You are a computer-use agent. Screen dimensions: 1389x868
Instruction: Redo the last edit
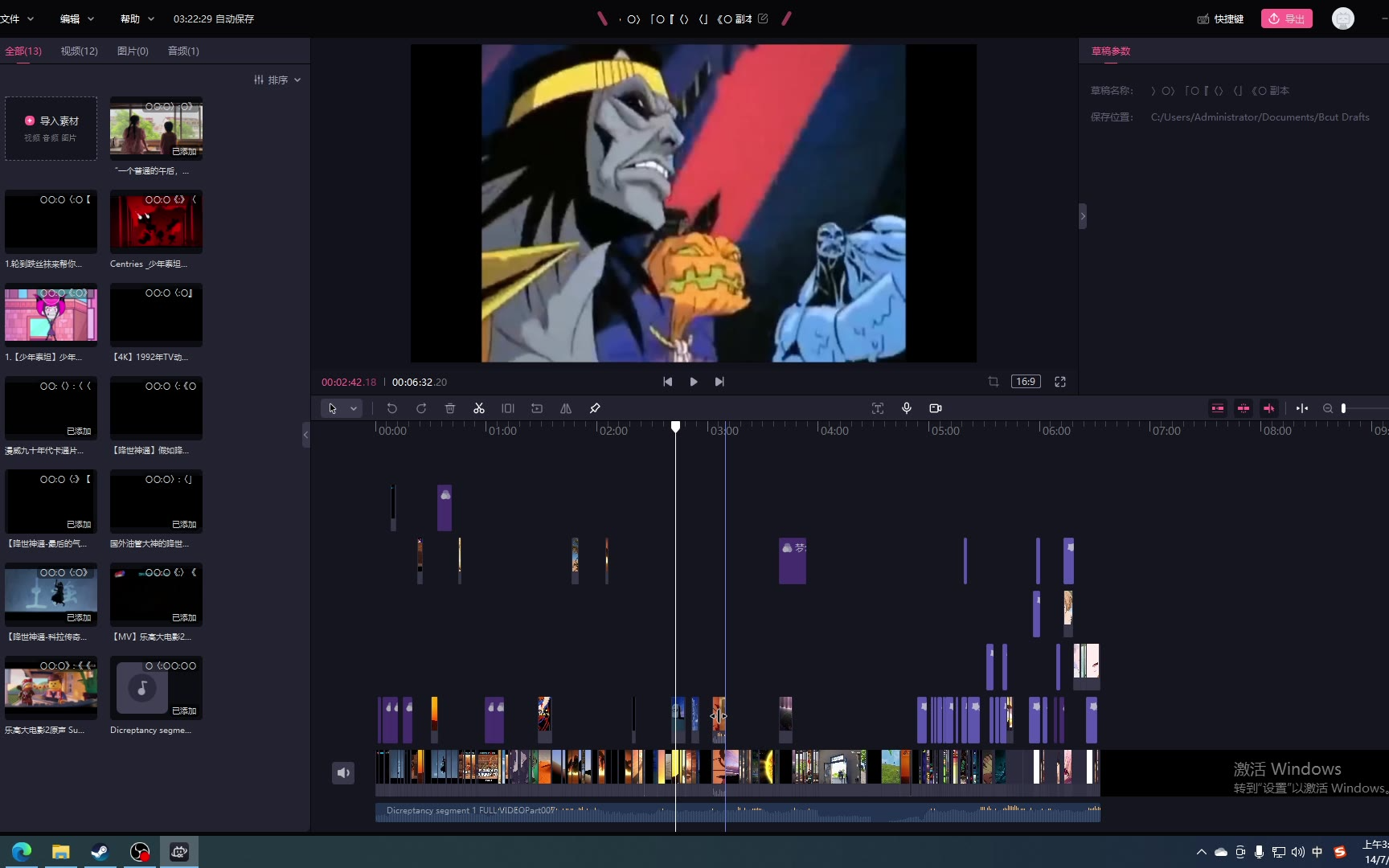pyautogui.click(x=421, y=408)
